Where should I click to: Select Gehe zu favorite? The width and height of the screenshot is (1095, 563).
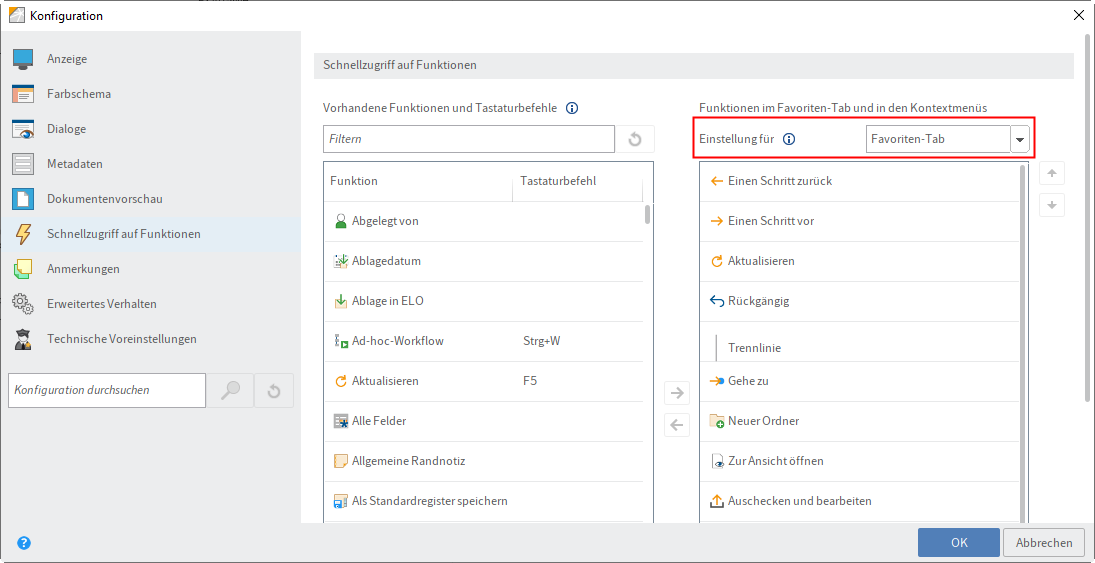859,381
